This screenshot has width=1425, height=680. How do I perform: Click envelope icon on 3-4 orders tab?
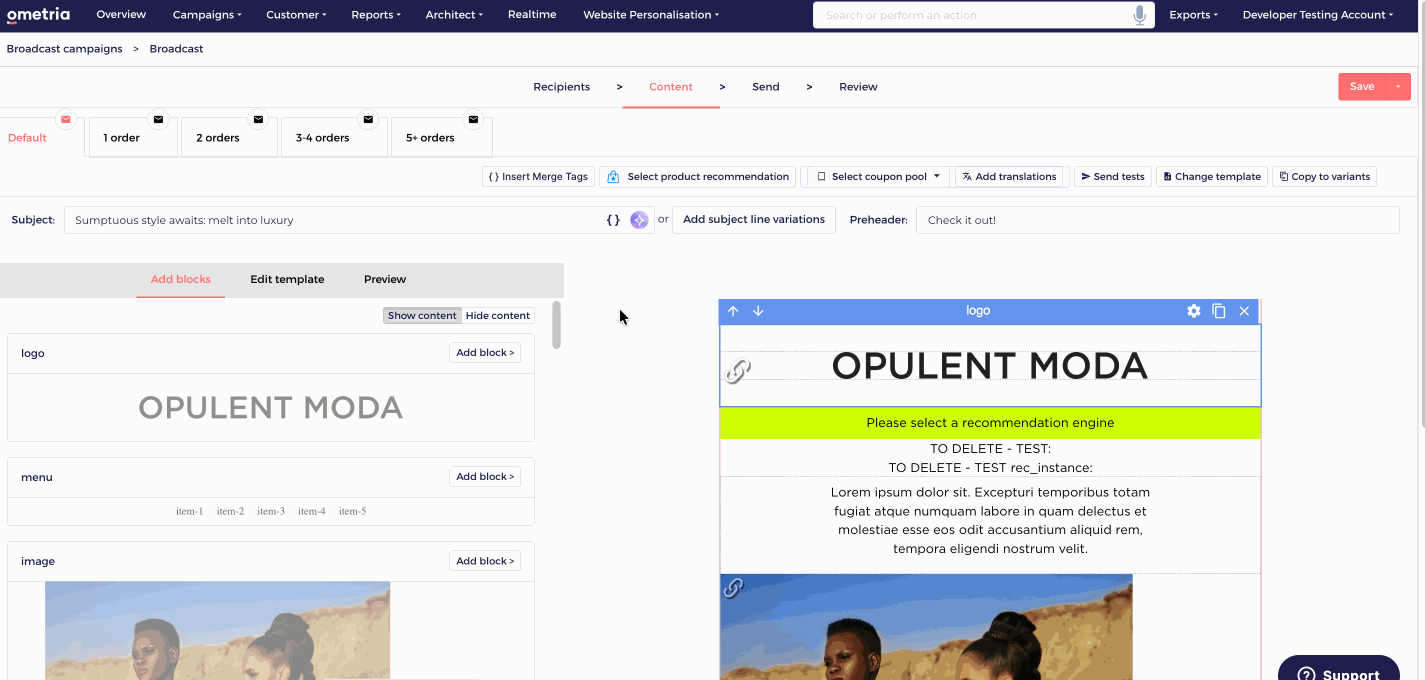coord(368,119)
